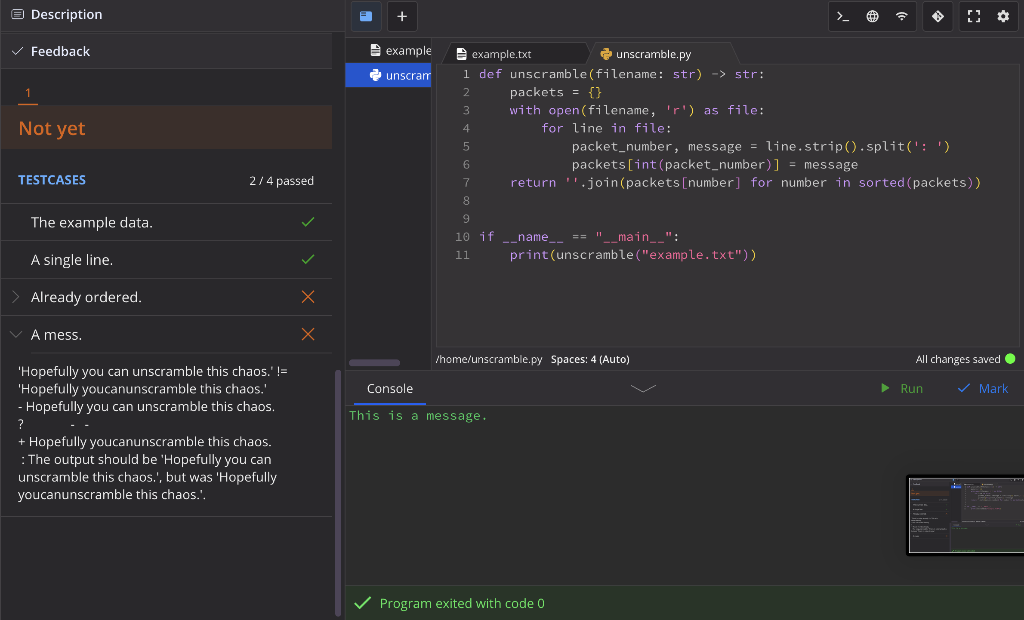This screenshot has height=620, width=1024.
Task: Click the globe web preview icon
Action: (x=873, y=16)
